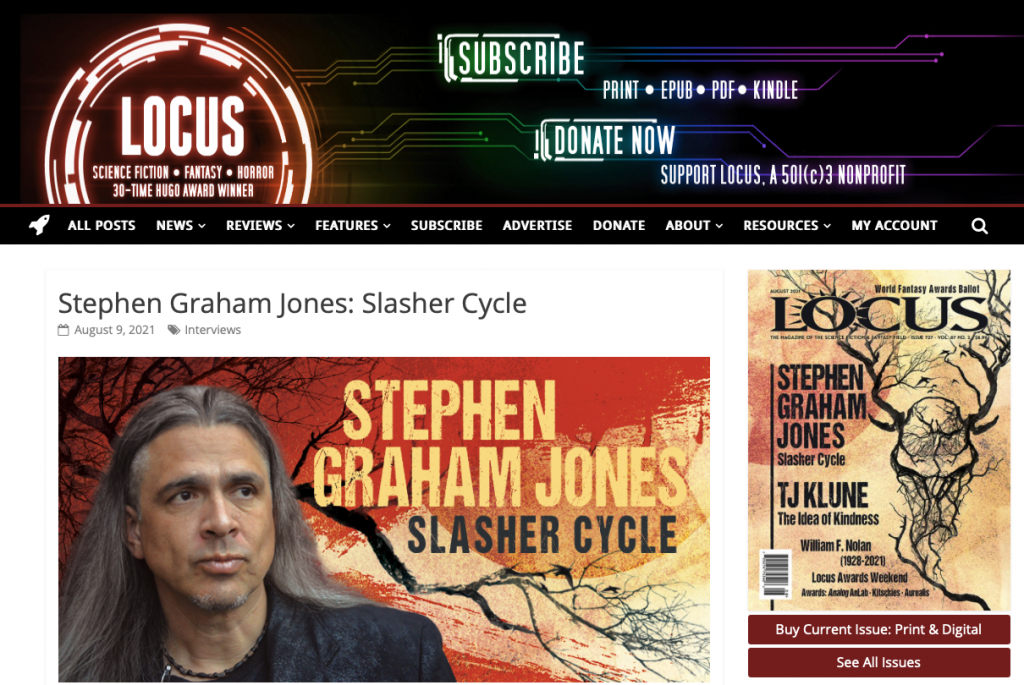Screen dimensions: 1024x685
Task: Open All Posts in navigation
Action: coord(101,225)
